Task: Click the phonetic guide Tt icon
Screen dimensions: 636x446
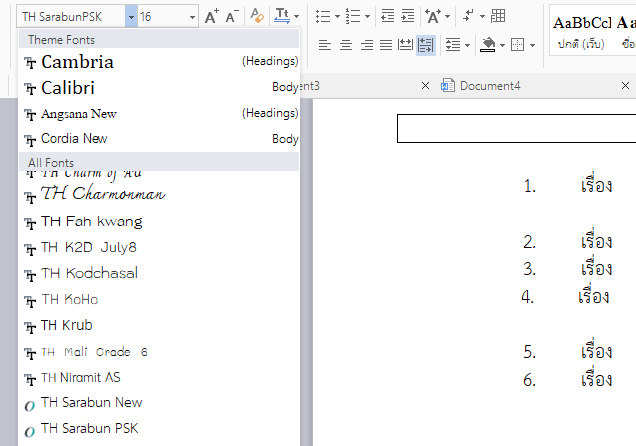Action: coord(282,16)
